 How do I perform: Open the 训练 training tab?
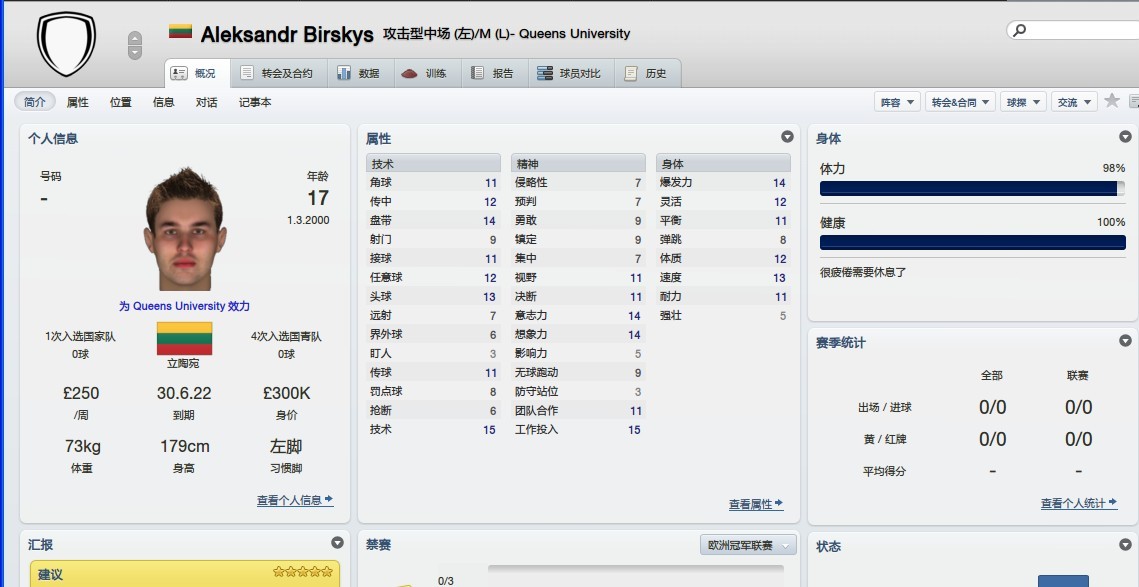pos(427,73)
